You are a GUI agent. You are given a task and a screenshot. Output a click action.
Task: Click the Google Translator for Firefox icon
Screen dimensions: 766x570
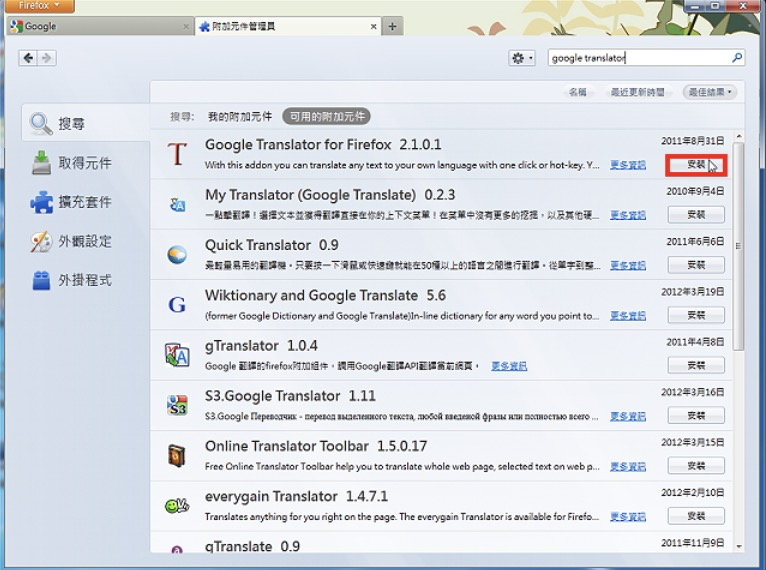(x=177, y=154)
